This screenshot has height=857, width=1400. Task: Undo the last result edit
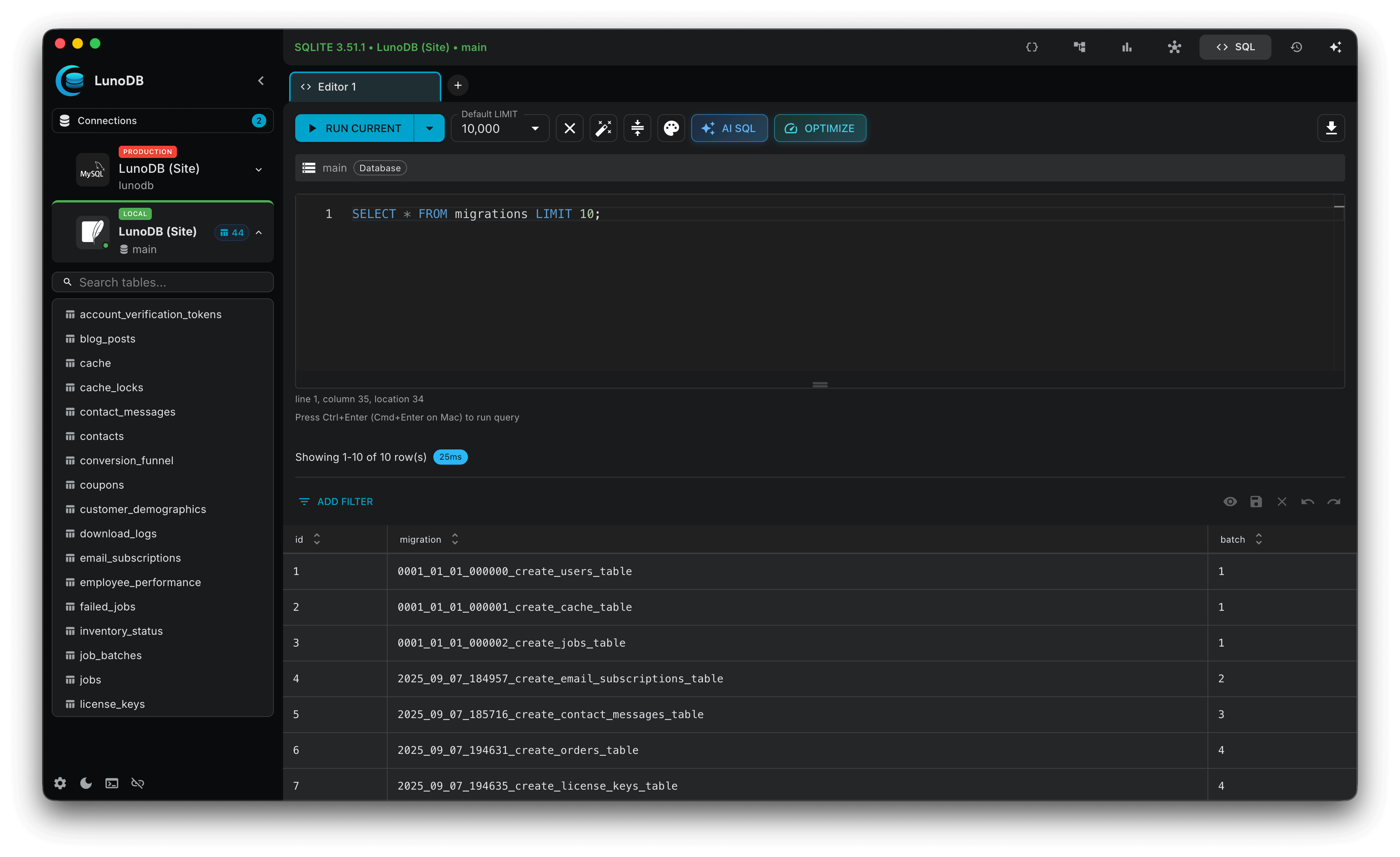click(1308, 501)
